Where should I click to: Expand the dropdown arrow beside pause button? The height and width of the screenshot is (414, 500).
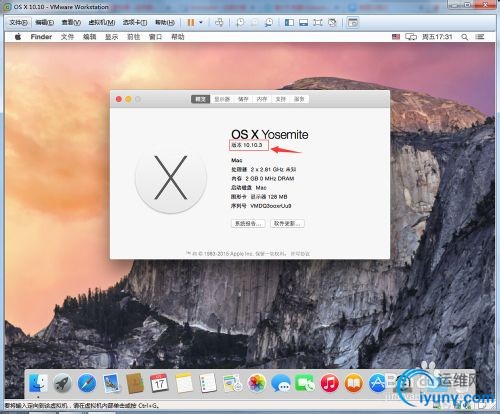coord(201,22)
